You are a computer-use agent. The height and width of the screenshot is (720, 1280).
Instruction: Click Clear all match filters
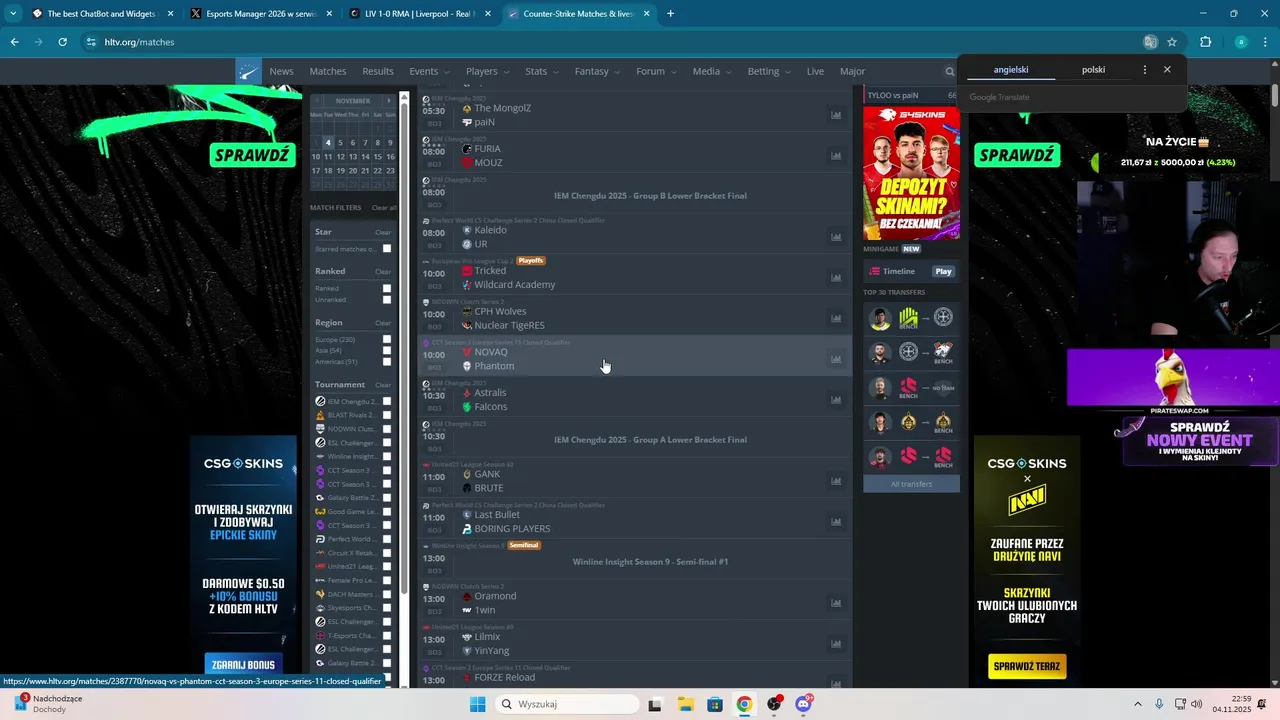[384, 208]
